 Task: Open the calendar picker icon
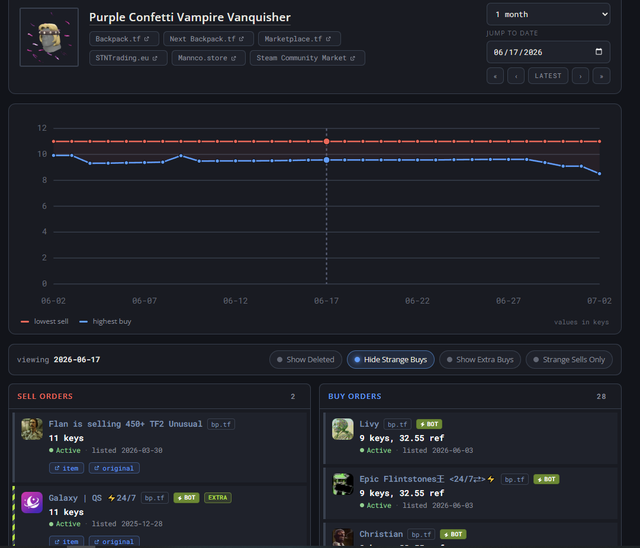599,52
